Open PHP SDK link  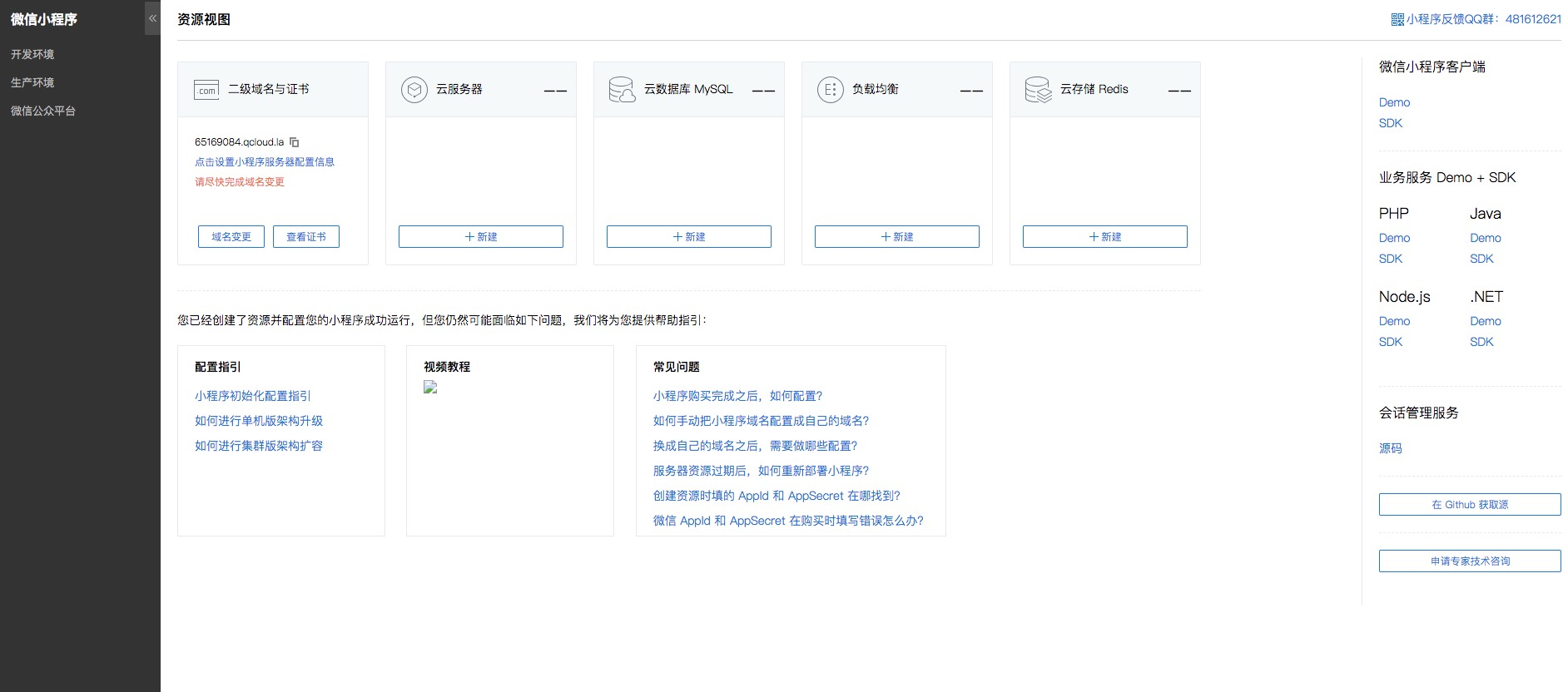(x=1391, y=259)
